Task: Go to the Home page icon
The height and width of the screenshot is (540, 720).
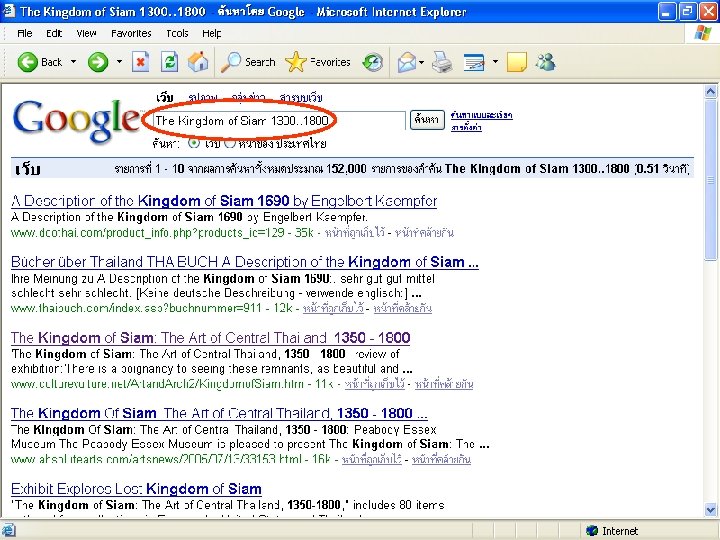Action: point(198,62)
